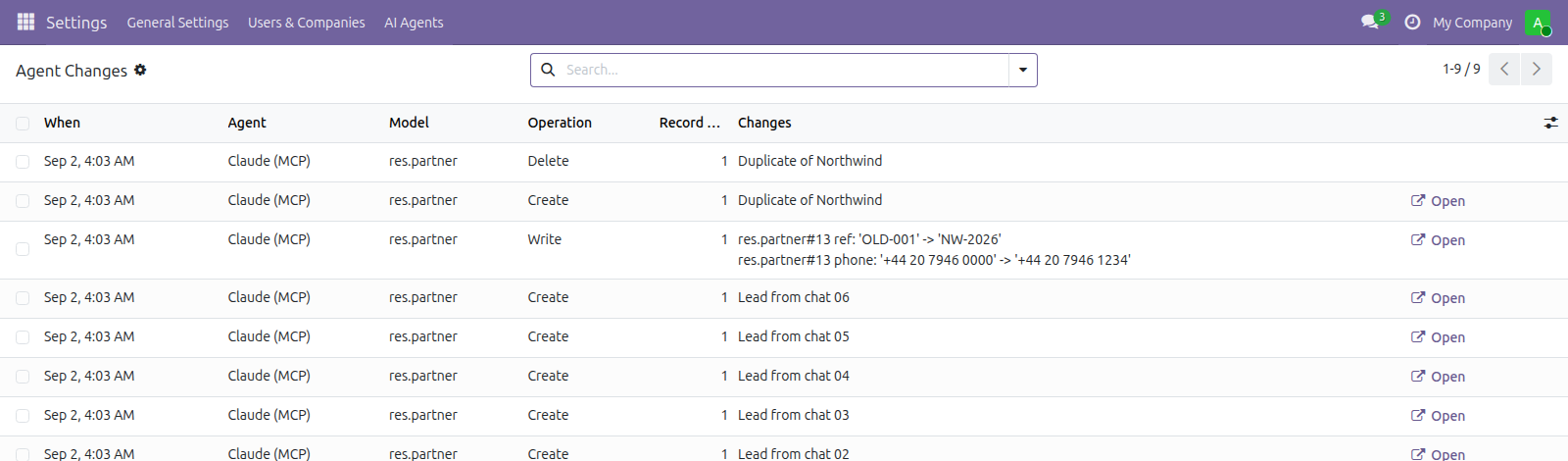This screenshot has height=461, width=1568.
Task: Select the Delete operation cell
Action: coord(548,161)
